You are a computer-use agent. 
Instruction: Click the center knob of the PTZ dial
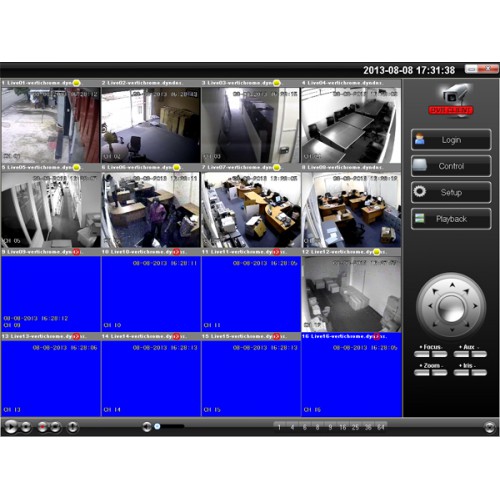[x=451, y=308]
